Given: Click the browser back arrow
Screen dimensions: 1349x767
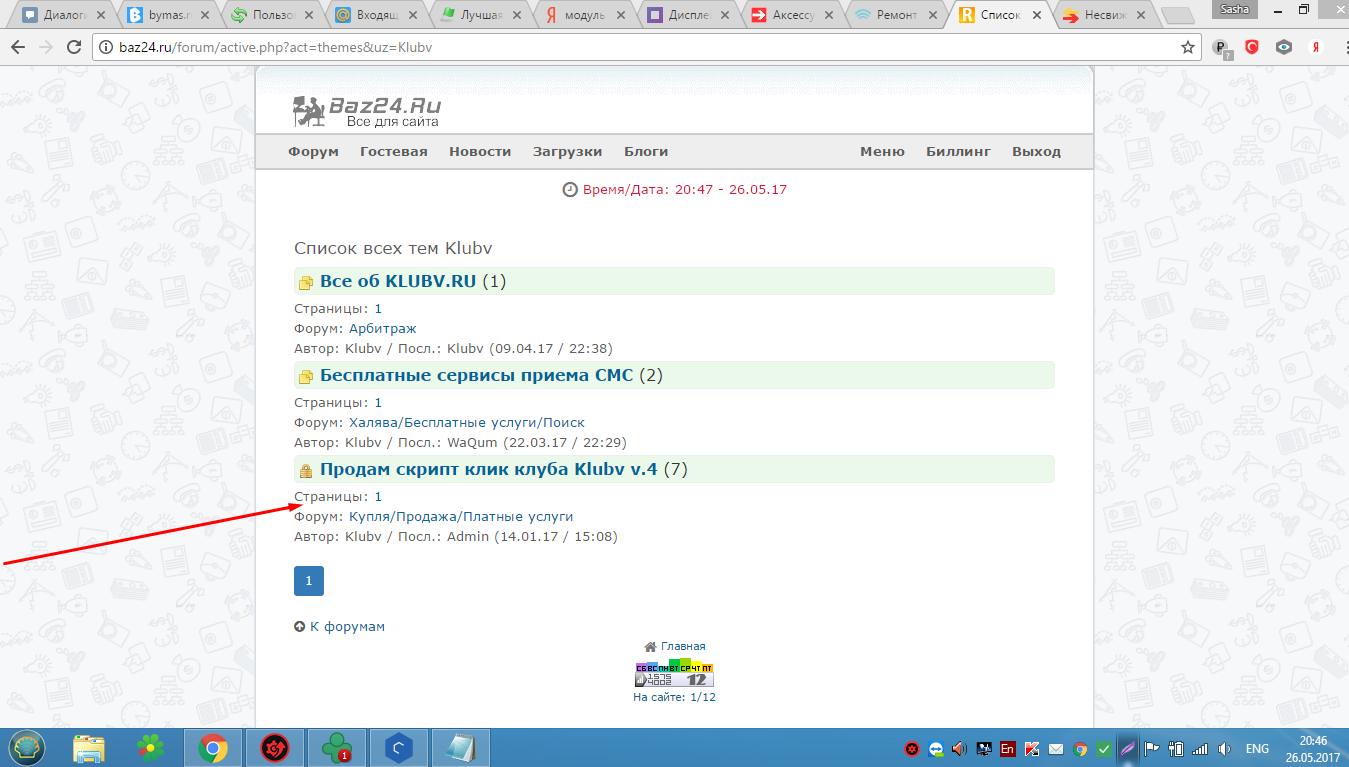Looking at the screenshot, I should point(17,47).
